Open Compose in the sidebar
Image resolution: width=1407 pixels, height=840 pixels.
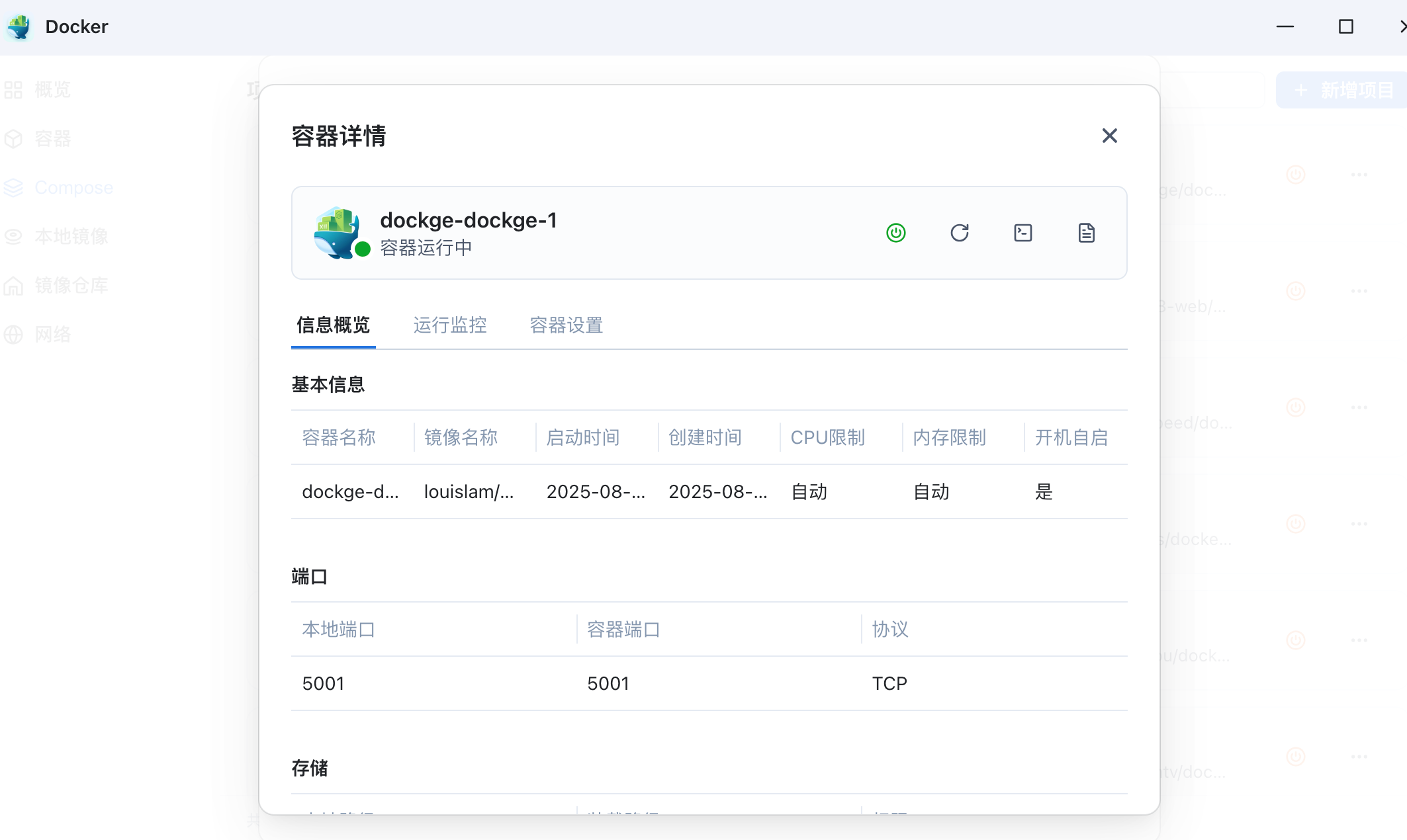pos(73,188)
